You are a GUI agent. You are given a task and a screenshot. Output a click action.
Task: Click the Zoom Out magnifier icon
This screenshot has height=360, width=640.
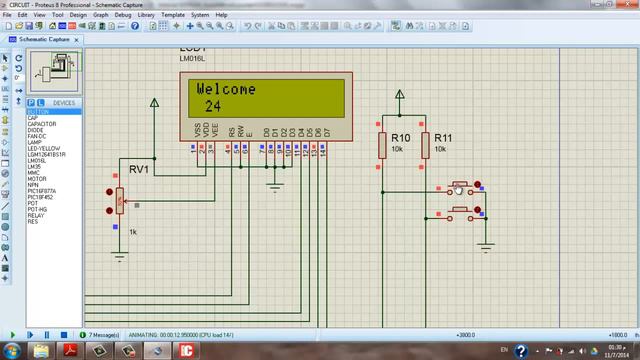tap(210, 26)
